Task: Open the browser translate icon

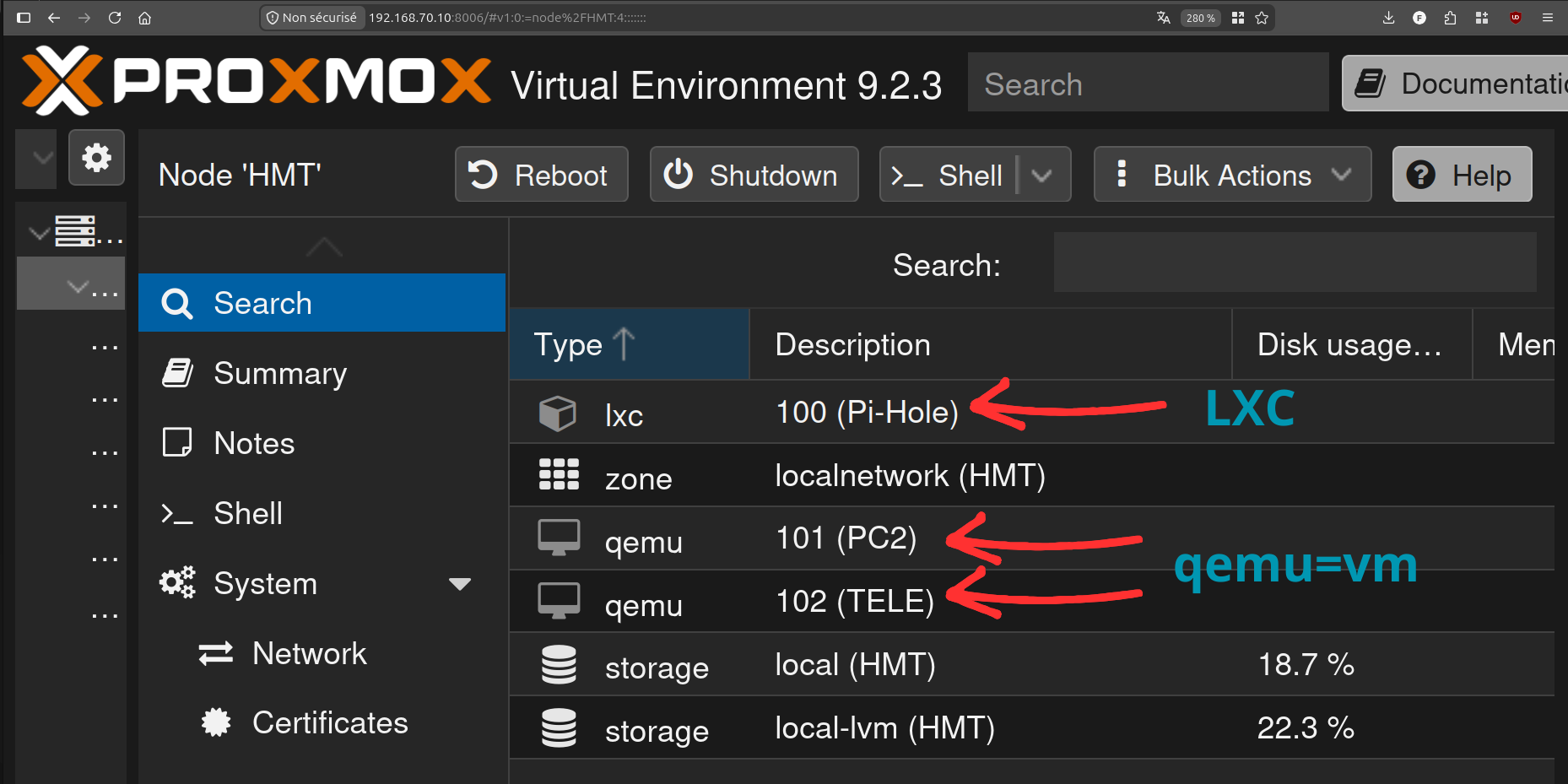Action: point(1163,18)
